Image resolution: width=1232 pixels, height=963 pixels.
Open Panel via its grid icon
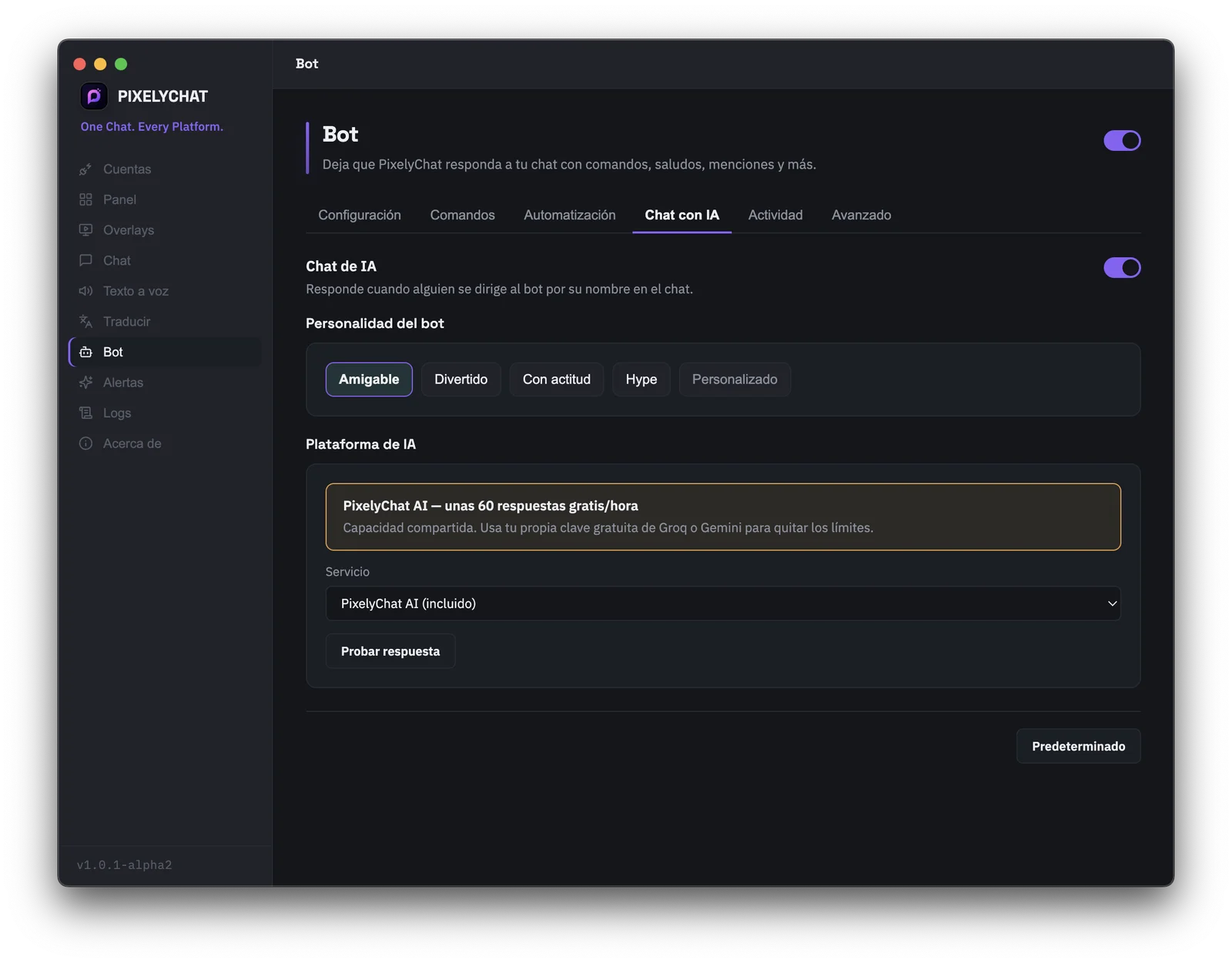[x=85, y=199]
